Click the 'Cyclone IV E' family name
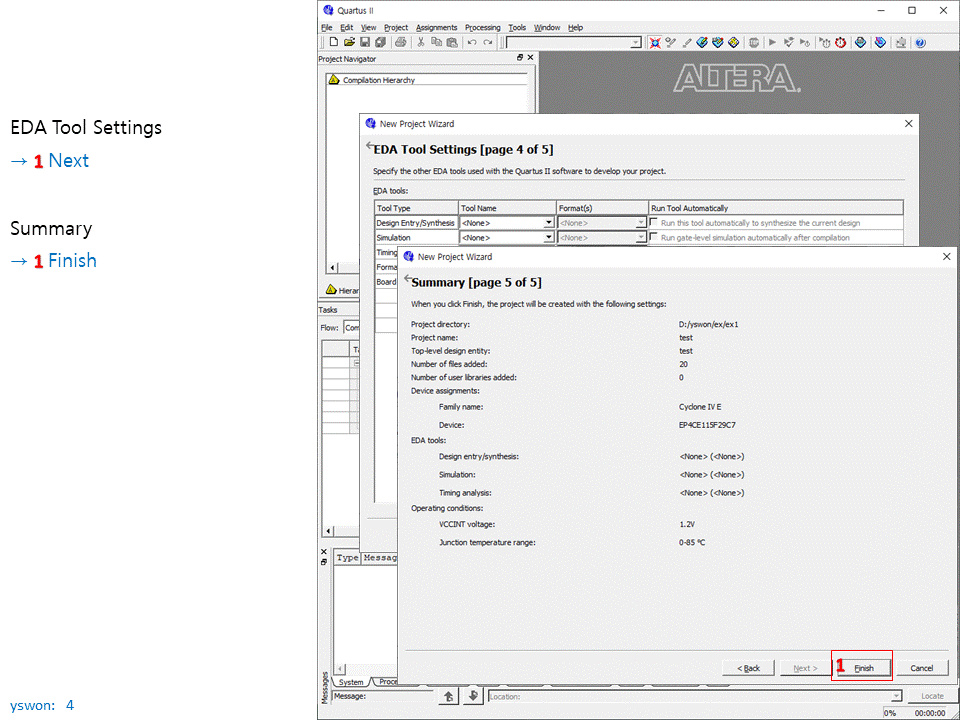The image size is (960, 720). coord(700,407)
